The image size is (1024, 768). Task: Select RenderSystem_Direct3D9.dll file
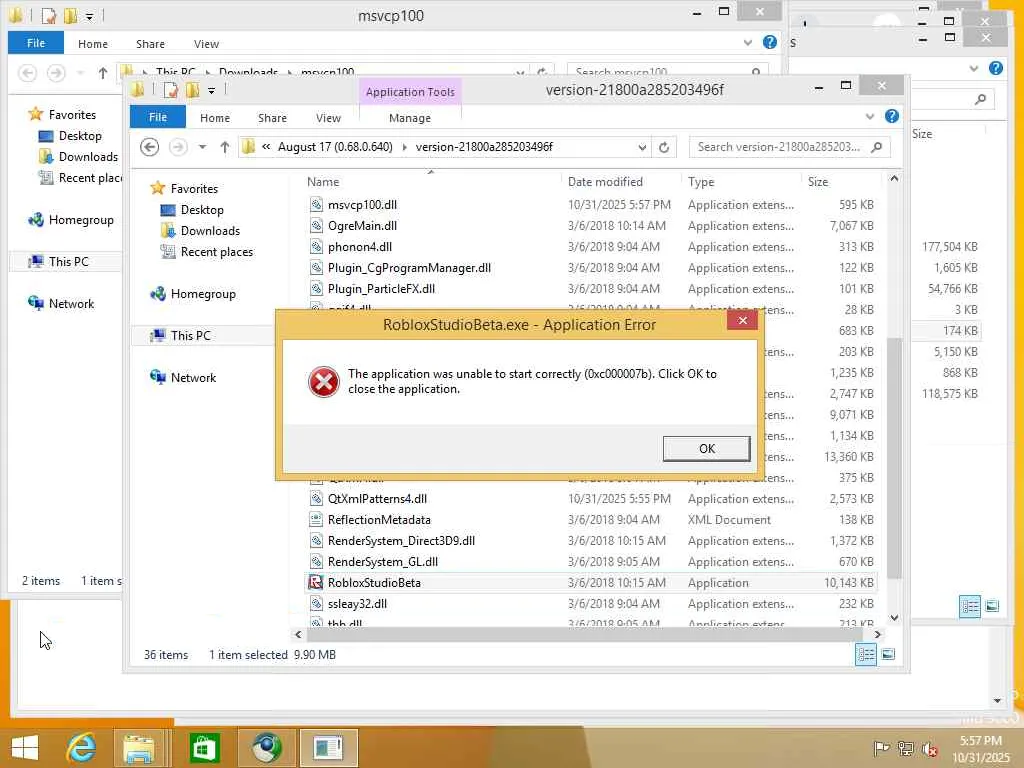(x=401, y=541)
